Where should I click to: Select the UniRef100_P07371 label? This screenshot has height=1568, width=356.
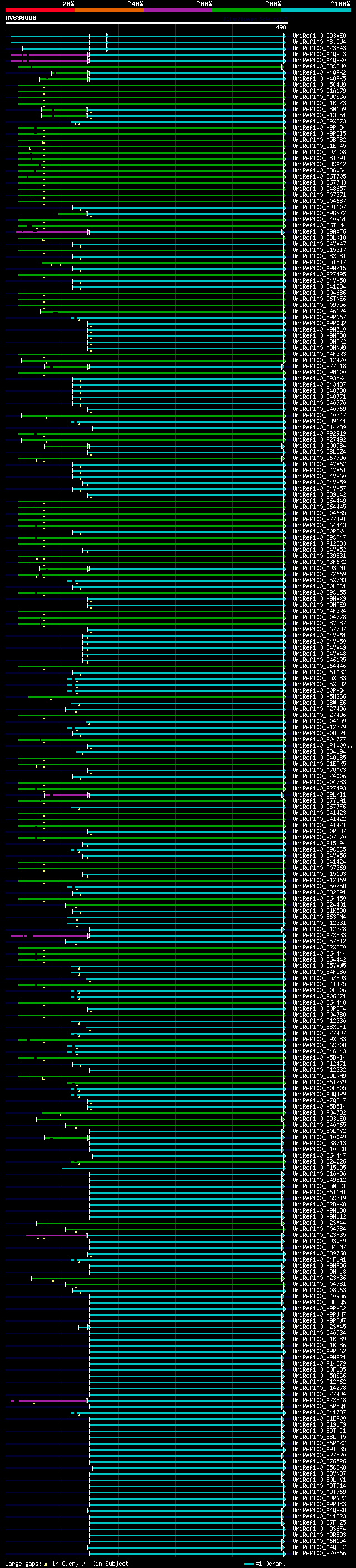(x=319, y=195)
